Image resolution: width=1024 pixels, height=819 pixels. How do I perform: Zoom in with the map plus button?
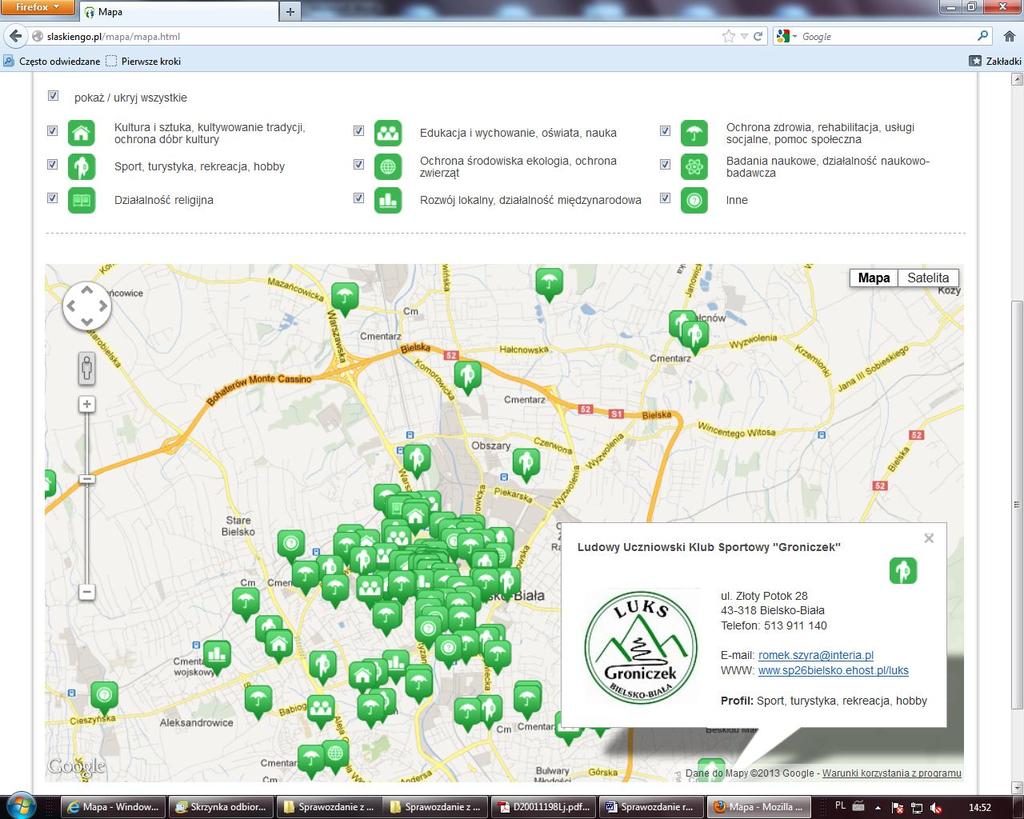(x=87, y=404)
